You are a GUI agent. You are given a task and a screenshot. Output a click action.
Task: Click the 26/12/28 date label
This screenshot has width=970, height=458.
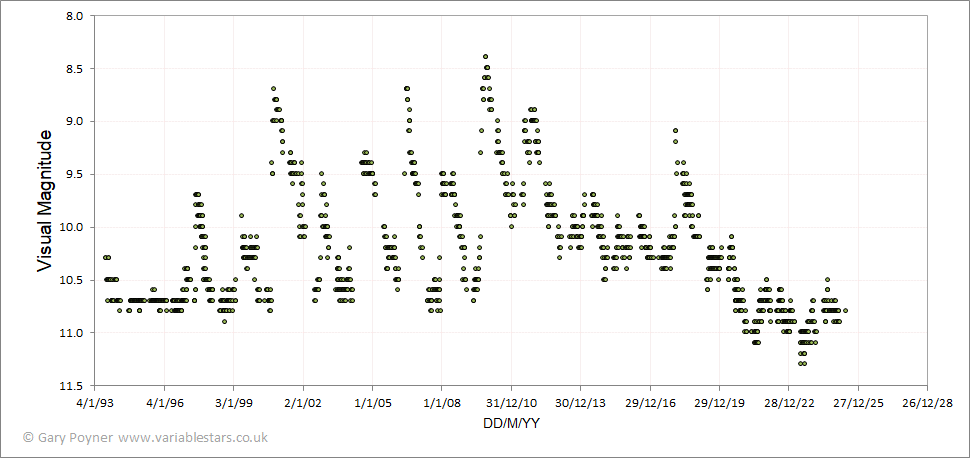[x=927, y=404]
